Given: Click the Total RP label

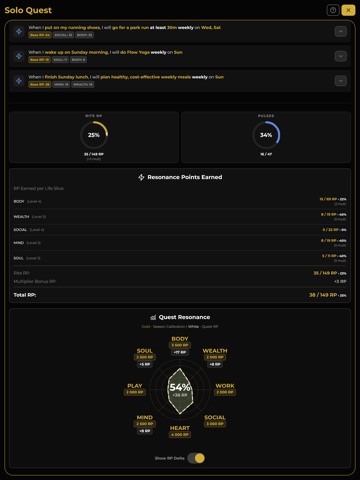Looking at the screenshot, I should (25, 295).
